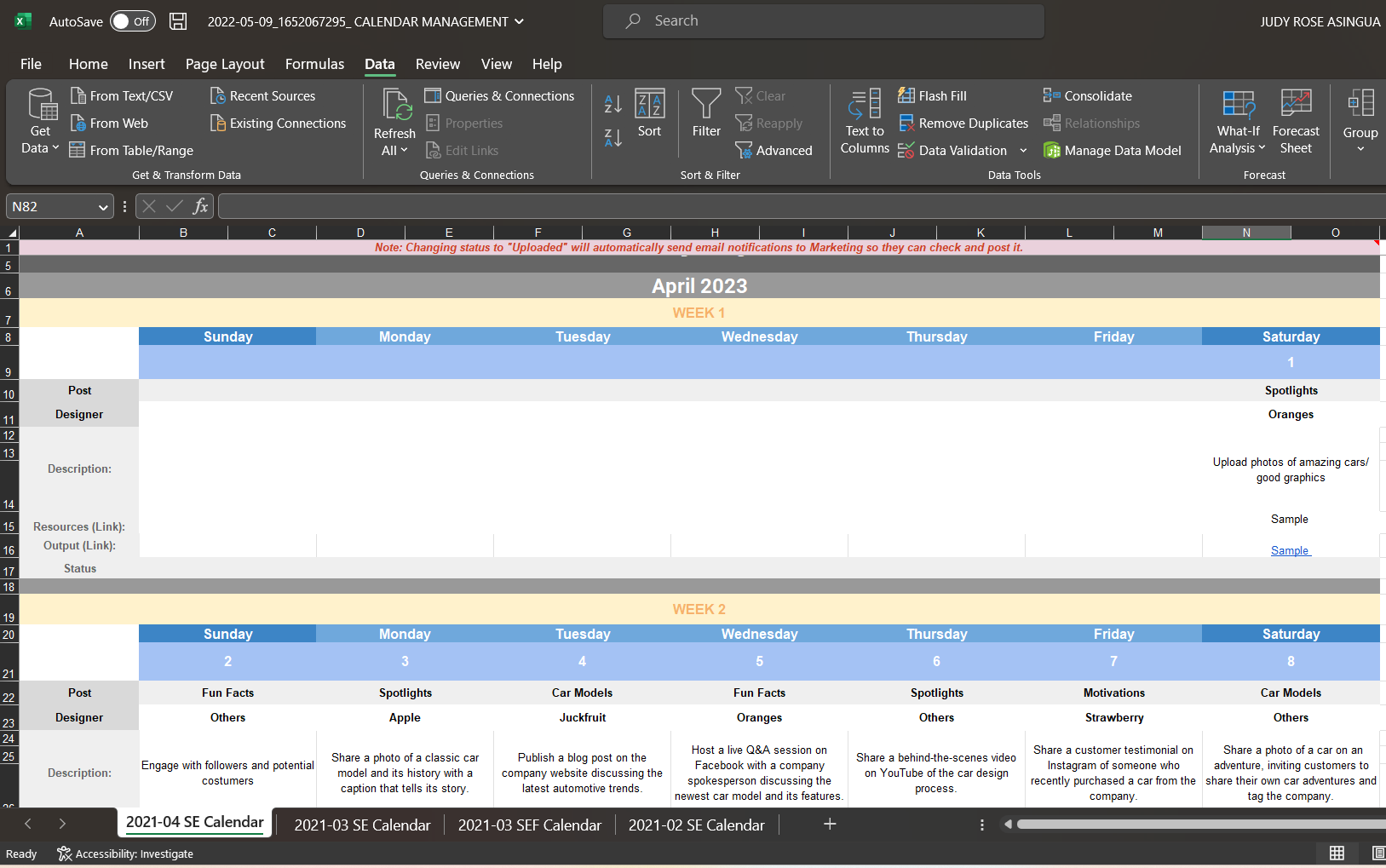This screenshot has height=868, width=1386.
Task: Select the WEEK 2 heading cell
Action: [x=699, y=609]
